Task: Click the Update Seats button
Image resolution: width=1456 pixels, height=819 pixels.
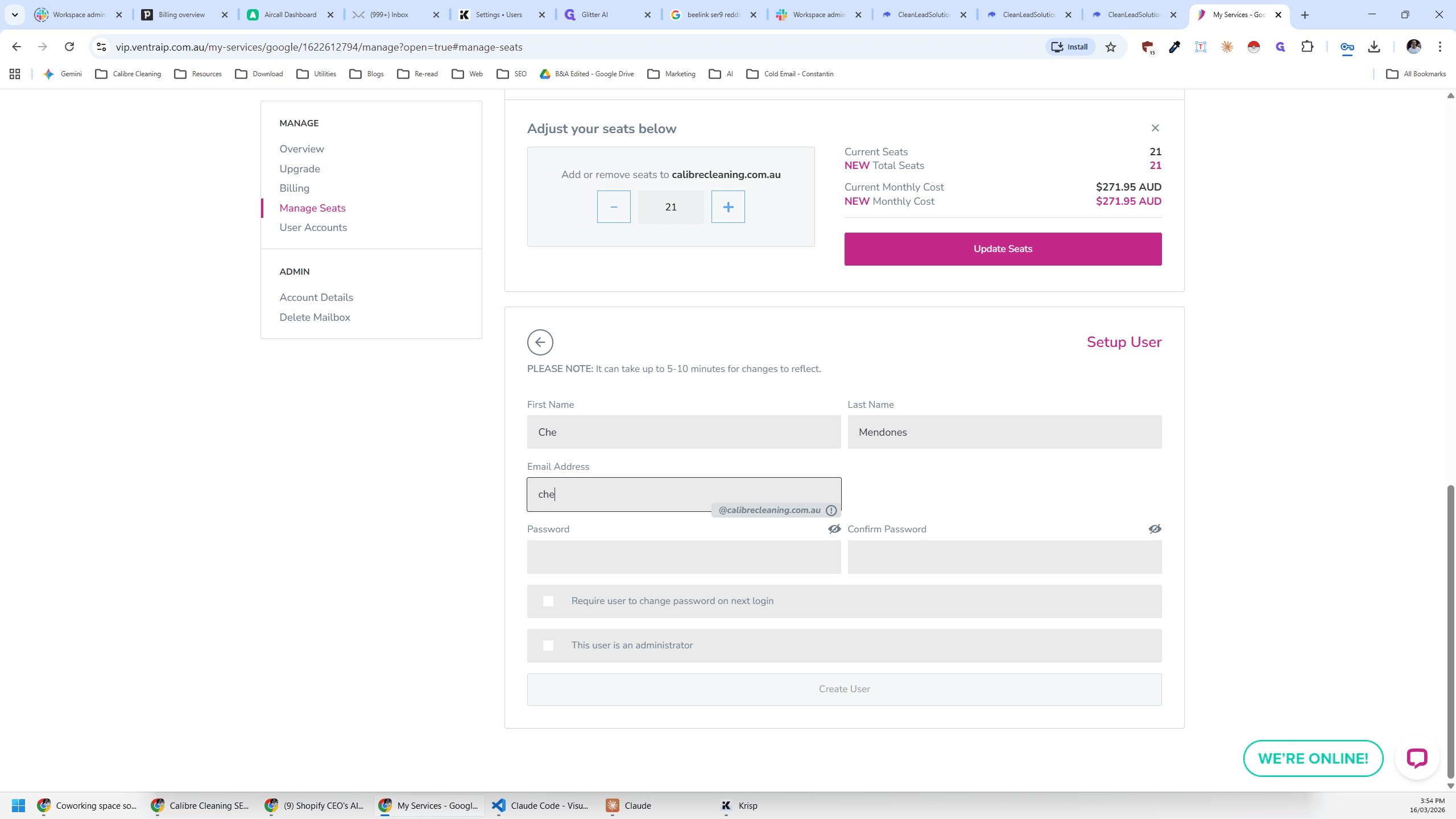Action: pos(1003,249)
